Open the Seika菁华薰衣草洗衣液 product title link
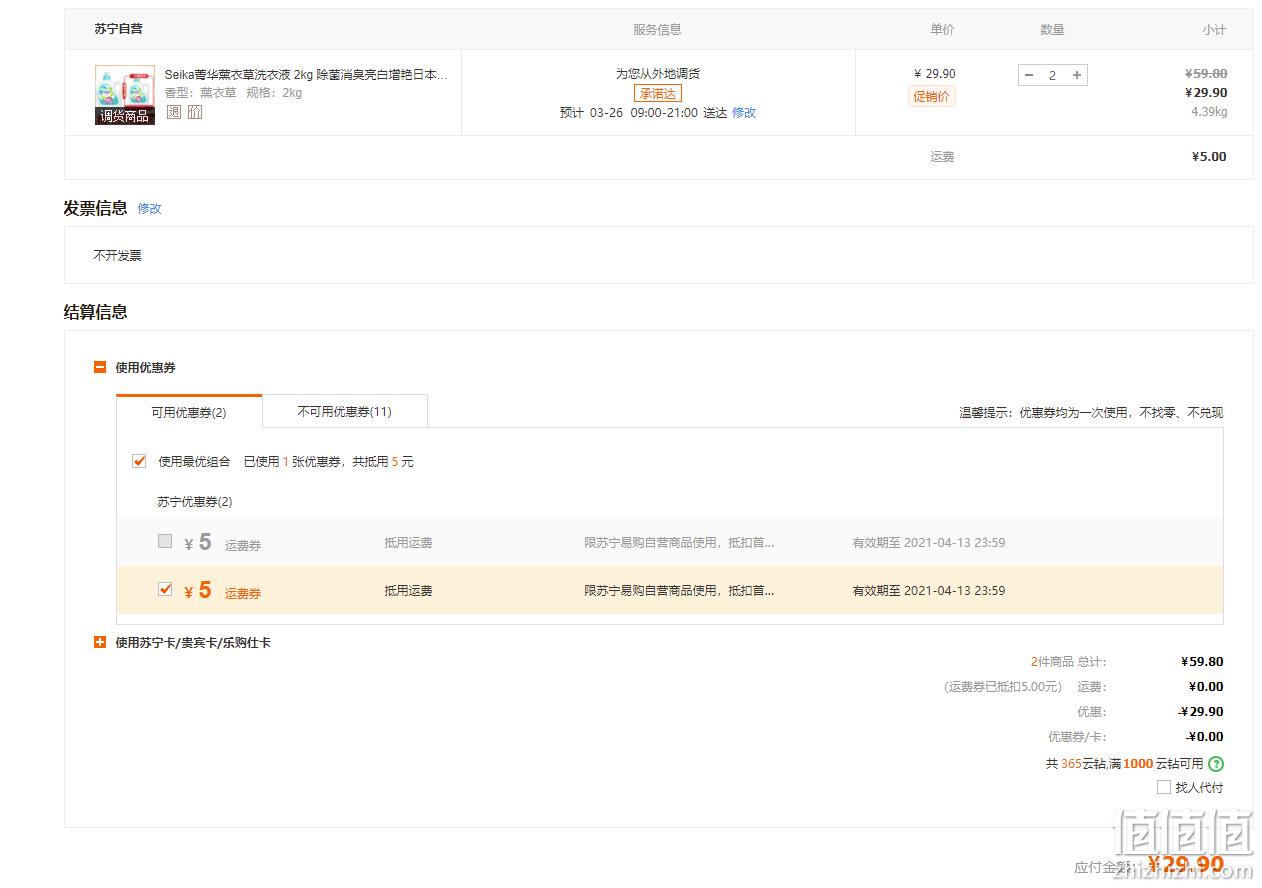Screen dimensions: 1262x888 (x=306, y=74)
